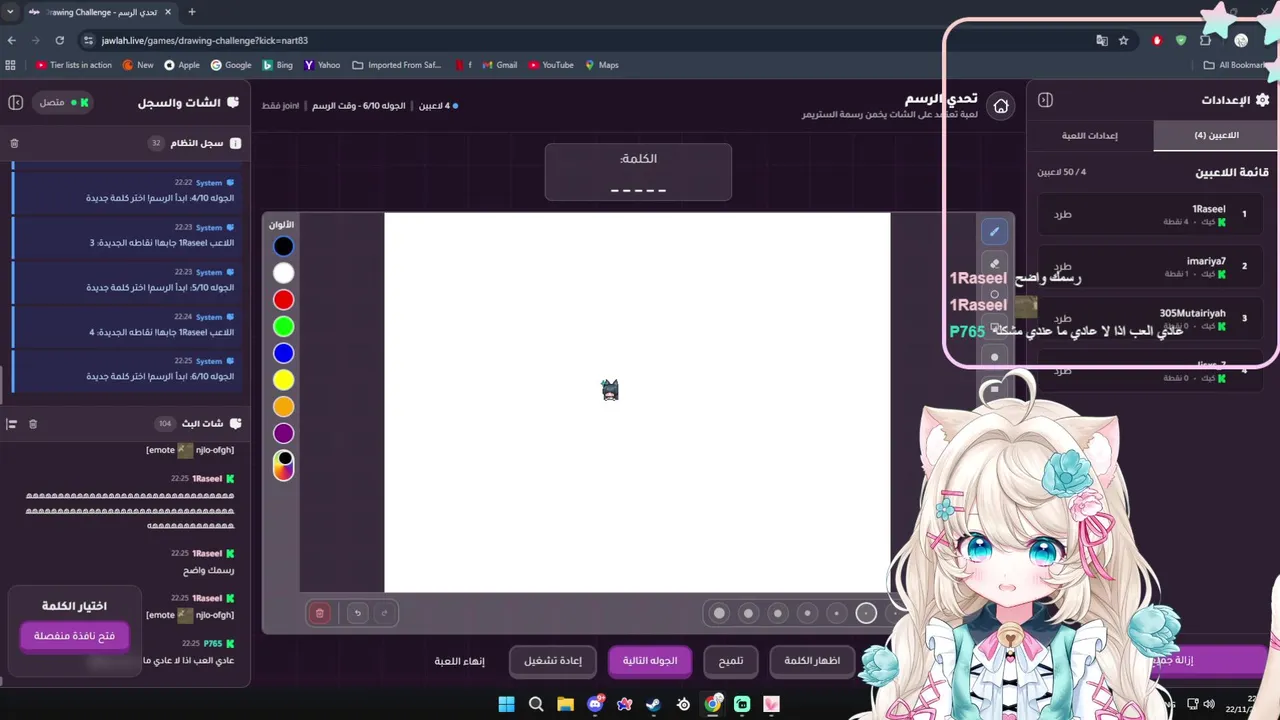Reload the browser page

(60, 40)
